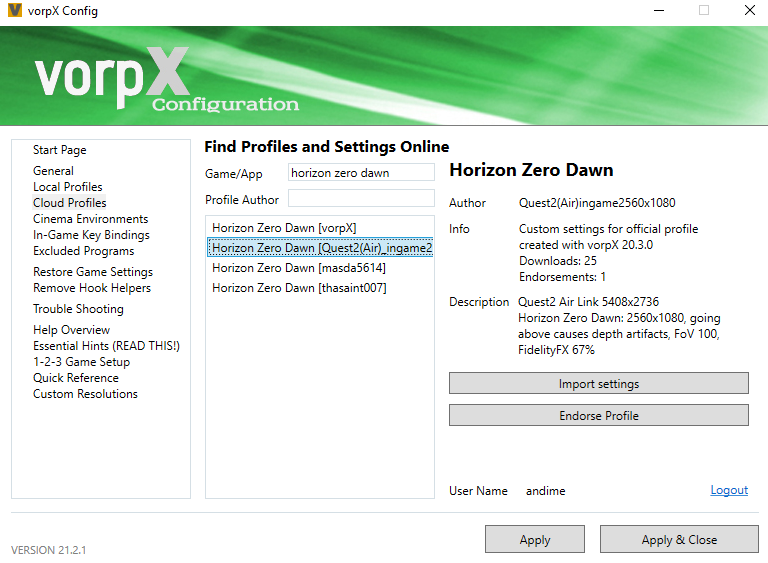Click the vorpX icon in title bar

click(15, 10)
